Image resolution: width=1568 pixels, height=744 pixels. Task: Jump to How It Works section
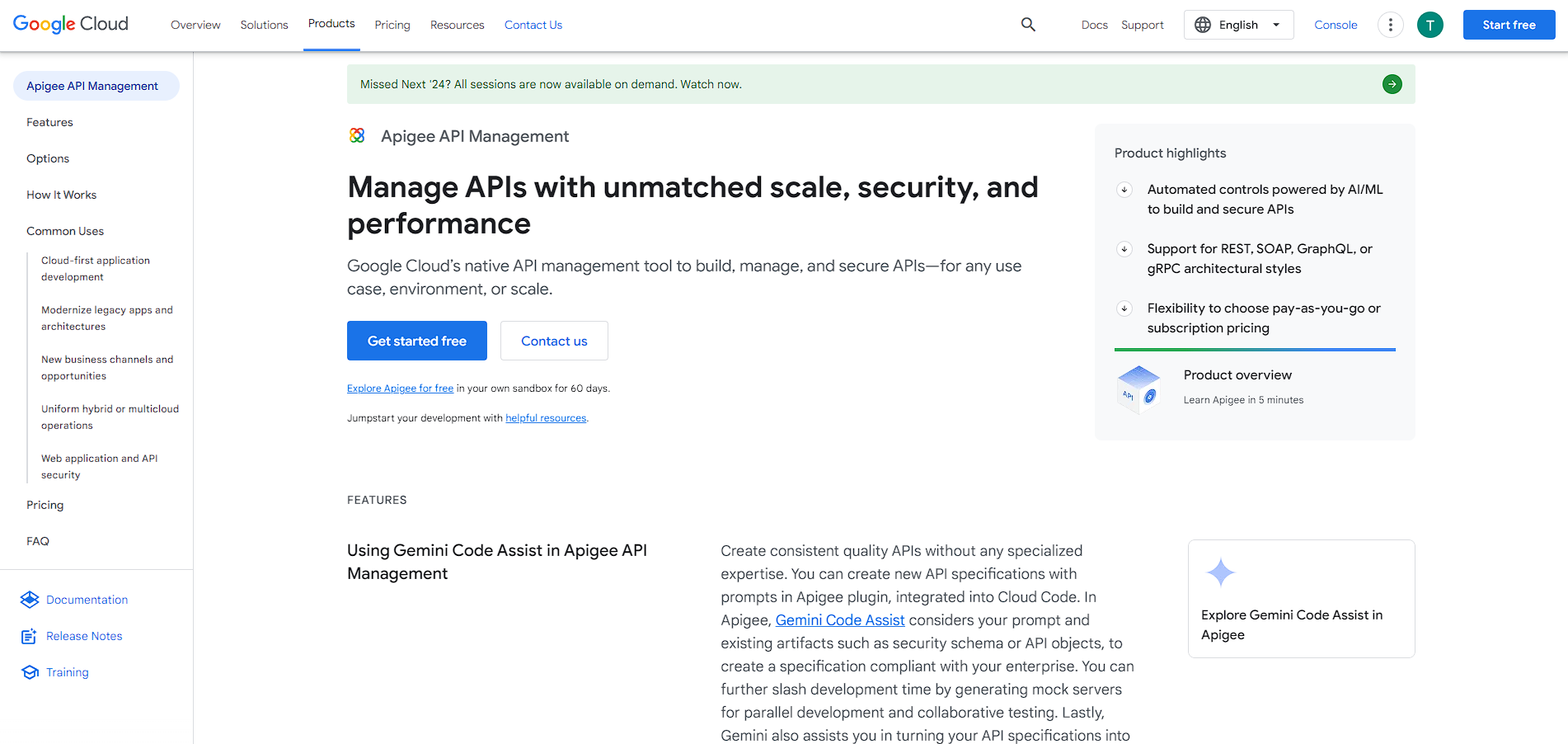pyautogui.click(x=61, y=195)
